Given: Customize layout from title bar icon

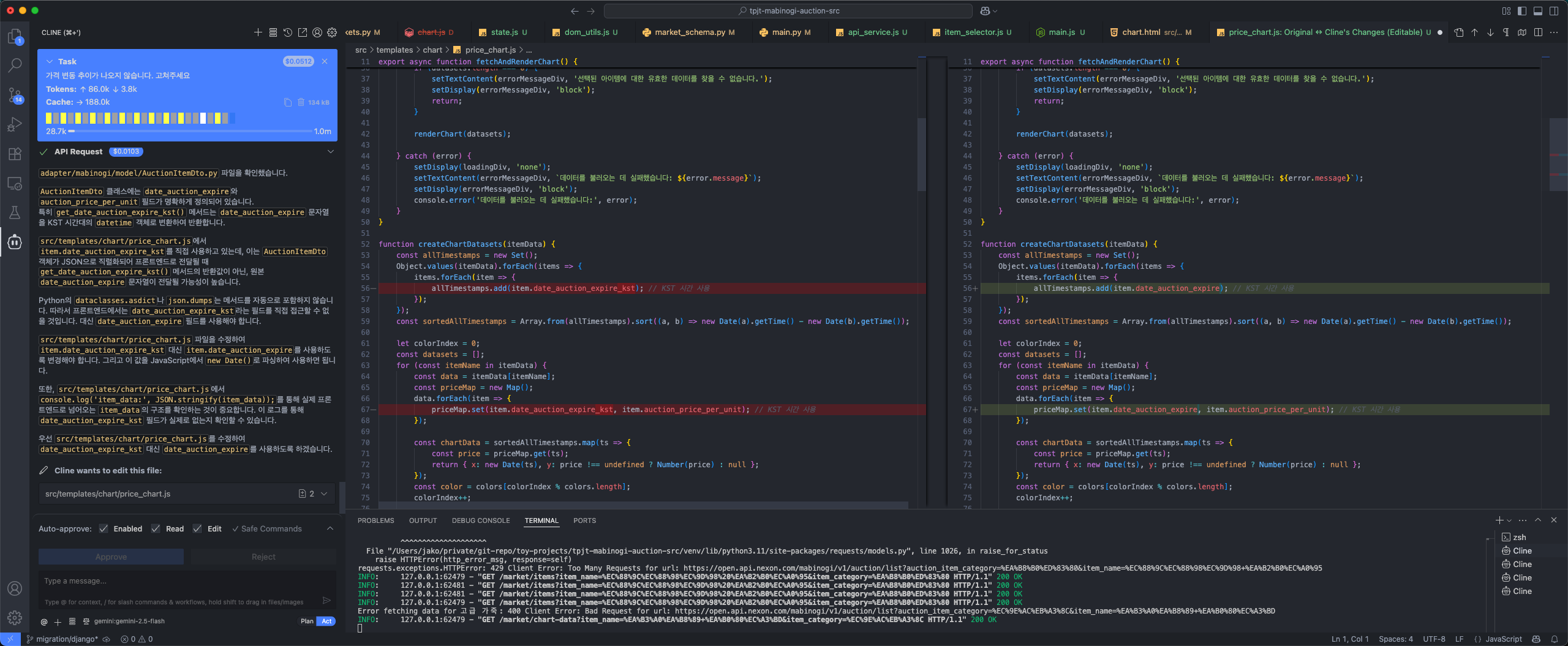Looking at the screenshot, I should coord(1506,11).
